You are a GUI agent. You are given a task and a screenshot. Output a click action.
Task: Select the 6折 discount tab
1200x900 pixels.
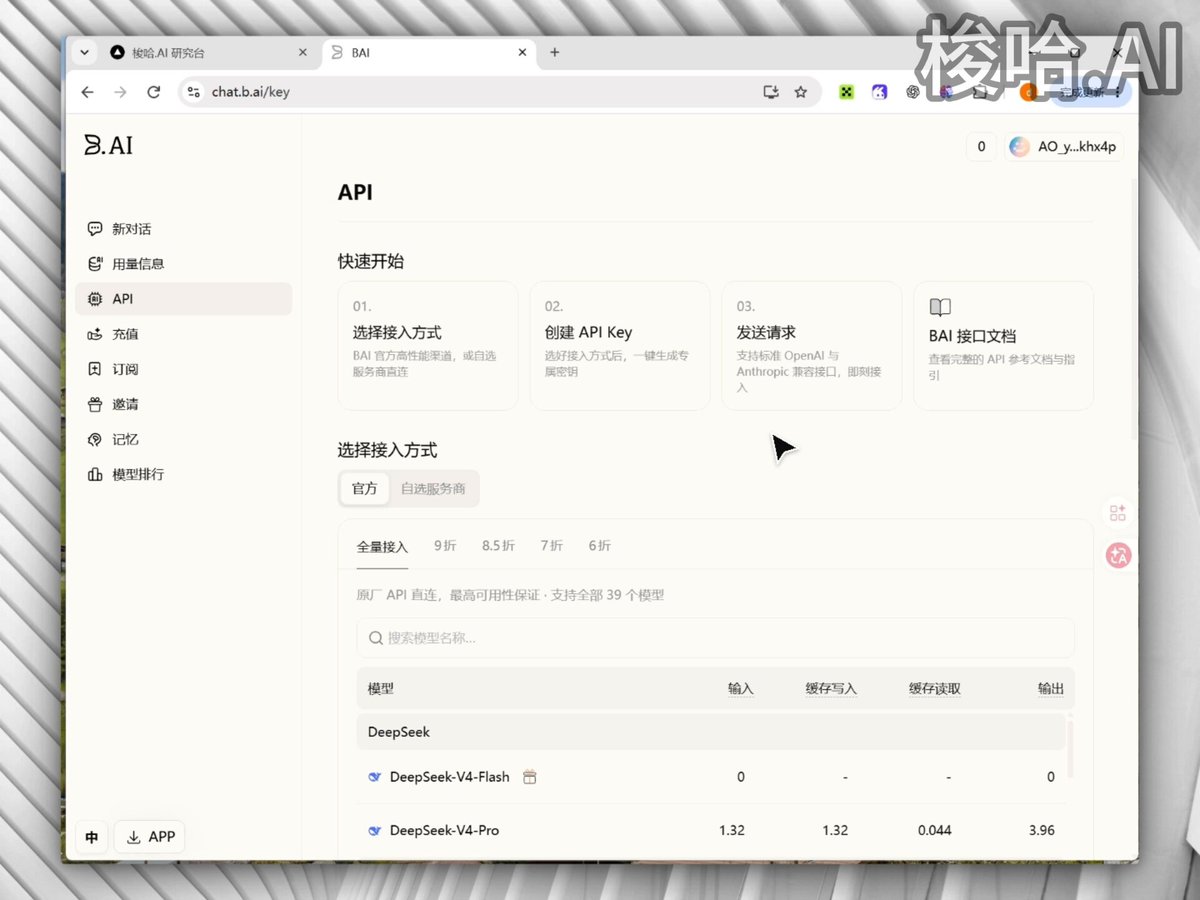tap(600, 546)
